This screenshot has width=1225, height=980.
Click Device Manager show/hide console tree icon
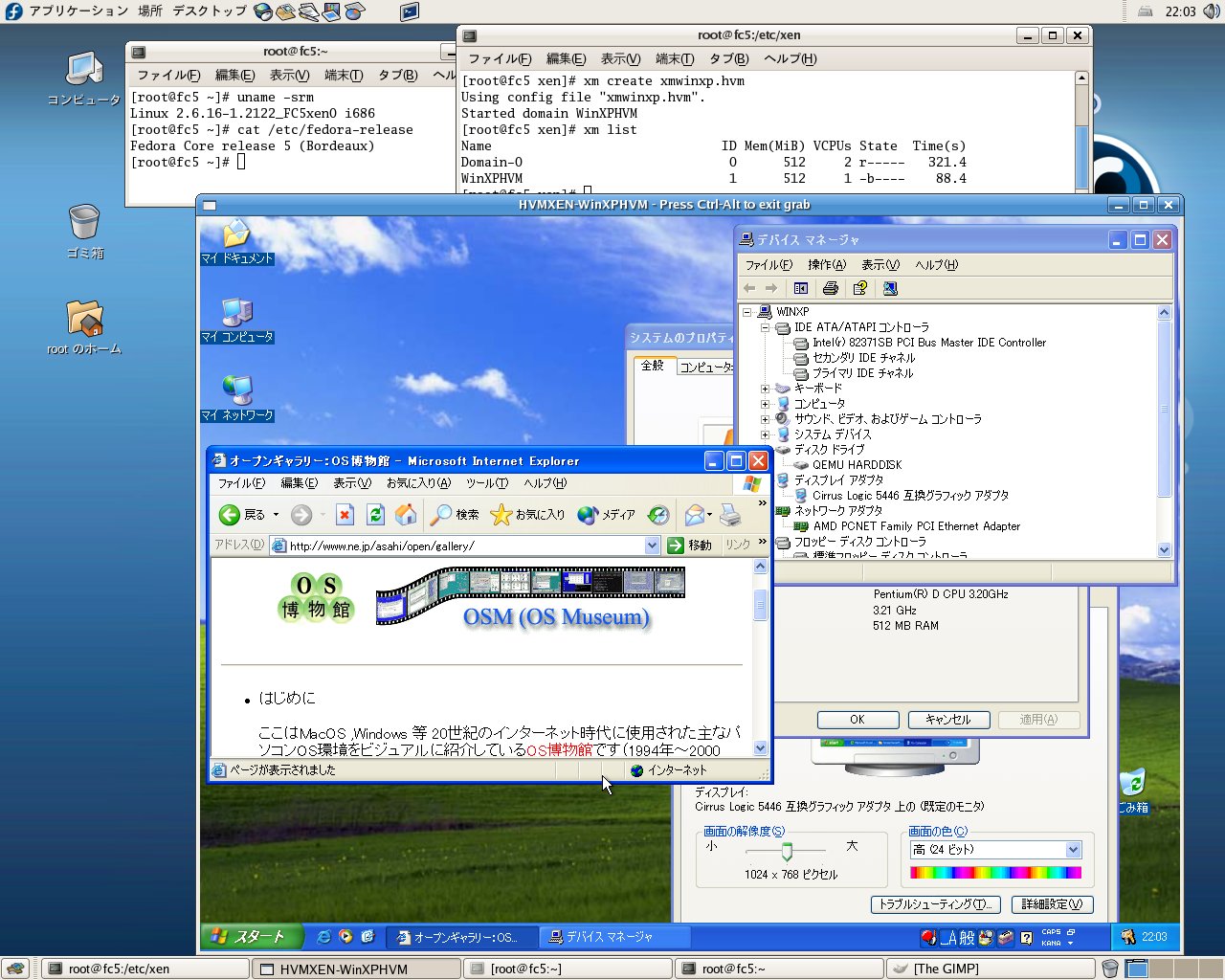801,288
